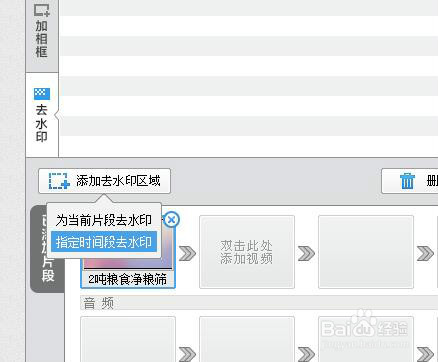Click the 添加去水印区域 button
The width and height of the screenshot is (438, 362).
click(104, 181)
